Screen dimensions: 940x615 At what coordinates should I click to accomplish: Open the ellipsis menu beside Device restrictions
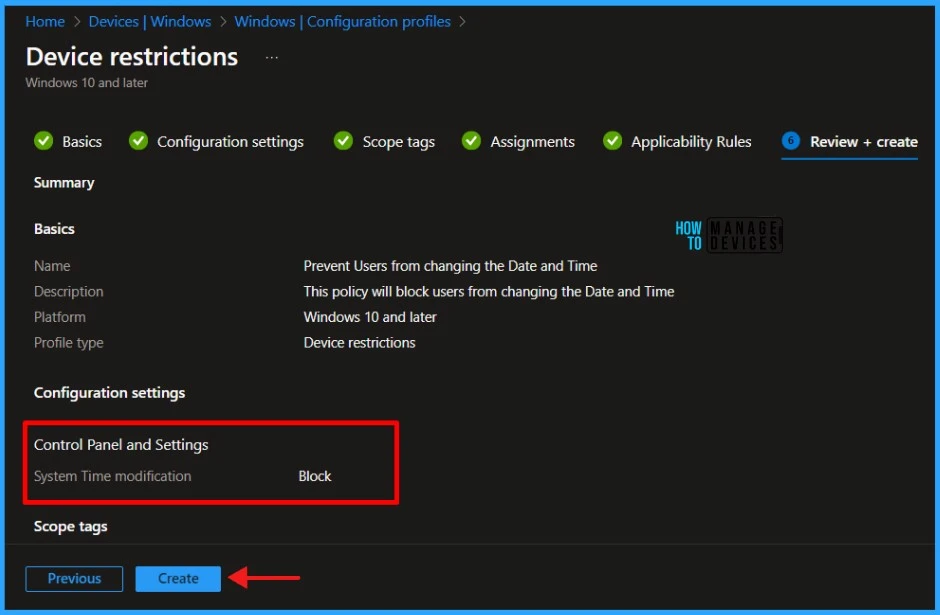272,58
